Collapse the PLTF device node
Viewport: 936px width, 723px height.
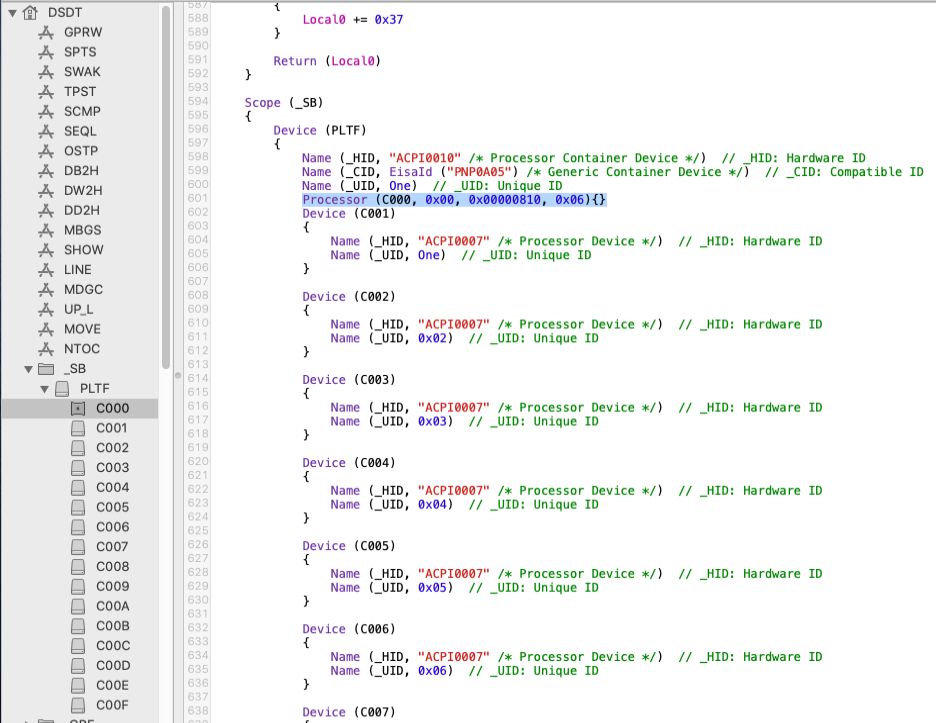pos(44,389)
